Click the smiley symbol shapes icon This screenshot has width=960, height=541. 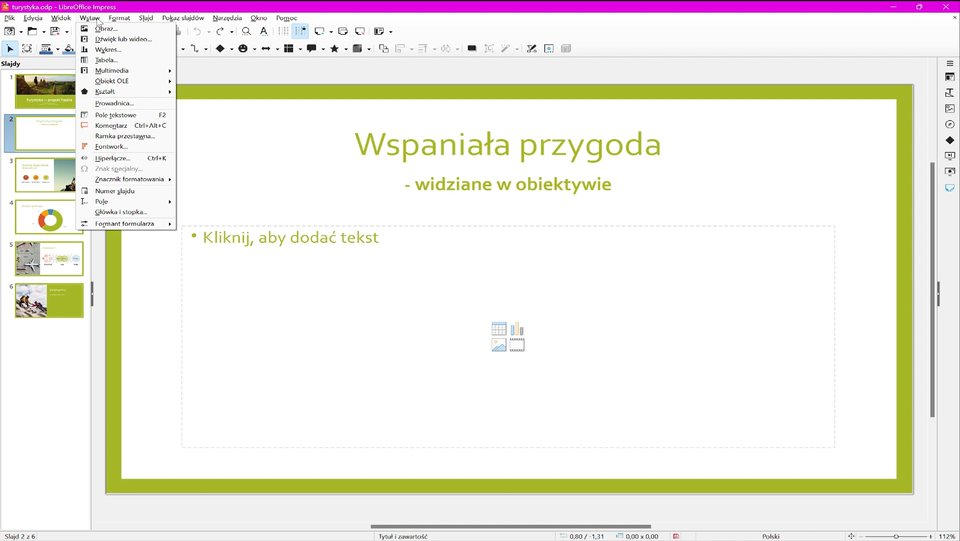(x=242, y=49)
